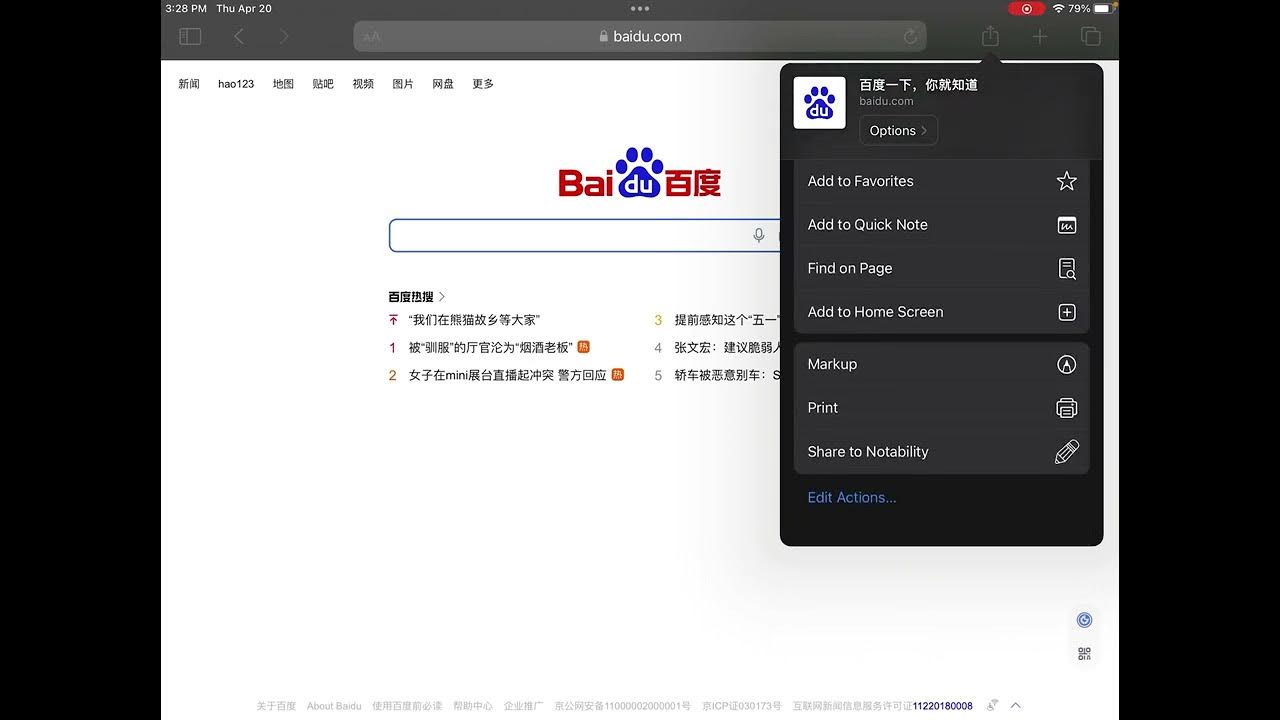Tap the Quick Note icon
The width and height of the screenshot is (1280, 720).
point(1067,225)
